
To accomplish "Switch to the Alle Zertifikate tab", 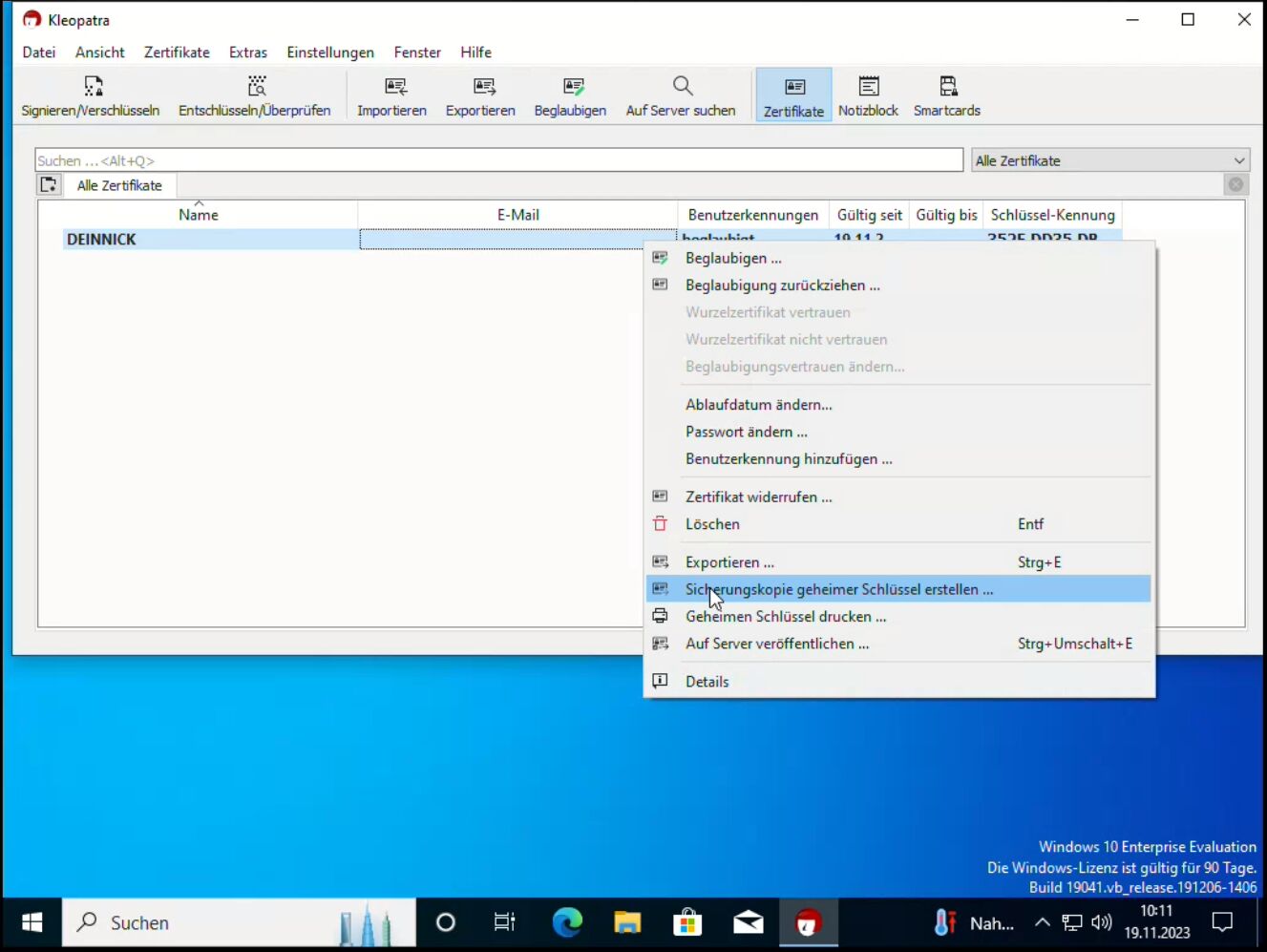I will [x=119, y=185].
